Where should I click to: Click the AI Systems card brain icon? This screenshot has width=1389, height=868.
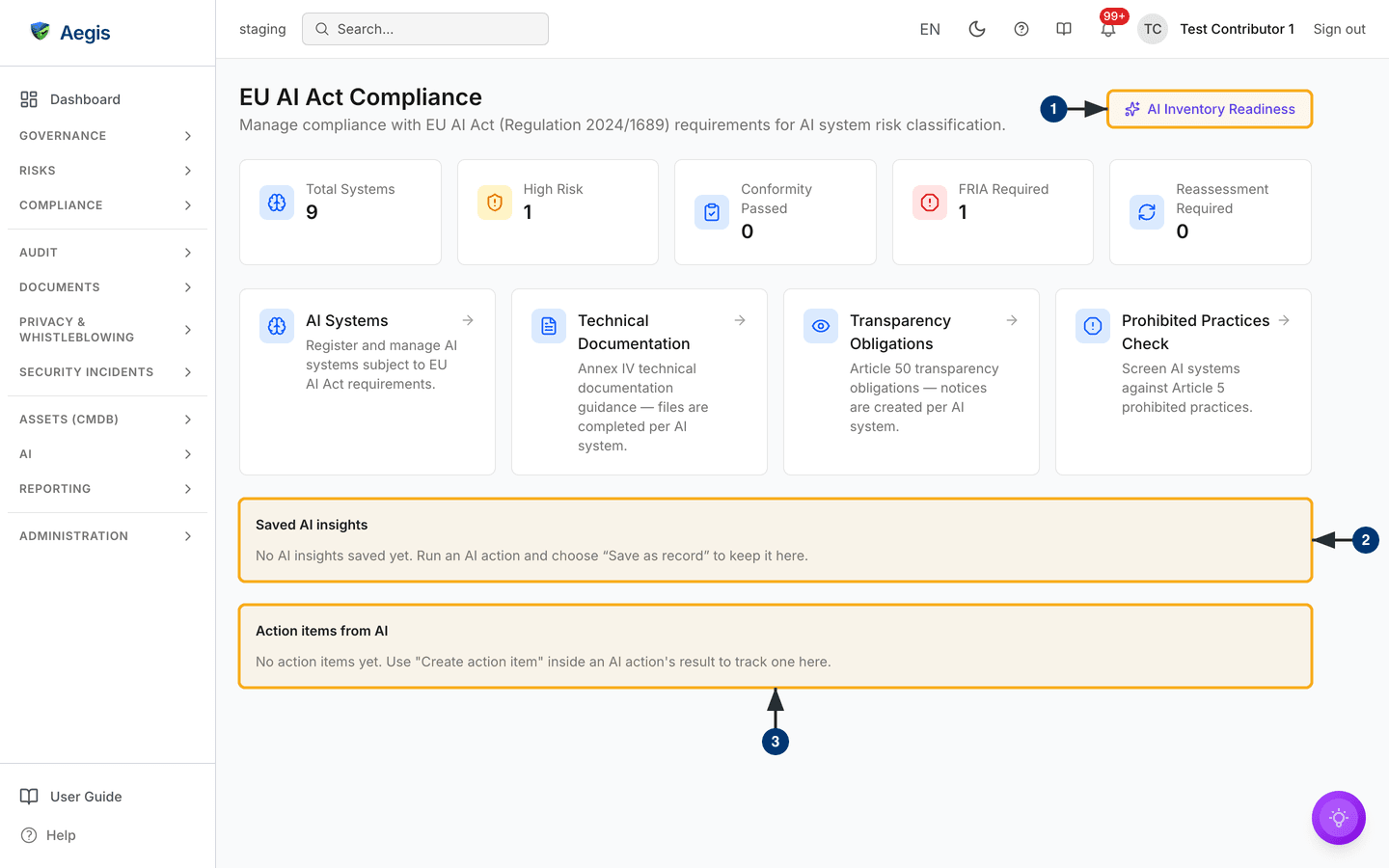pyautogui.click(x=277, y=326)
